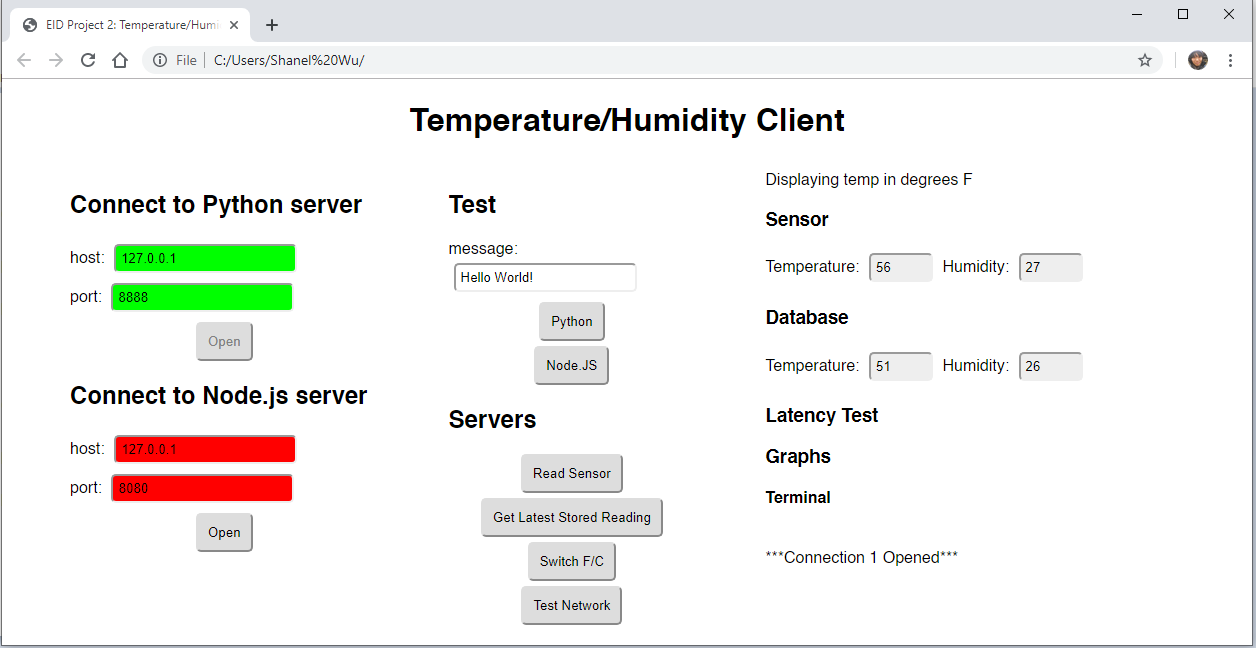Open the site info icon in address bar
Image resolution: width=1256 pixels, height=648 pixels.
tap(163, 60)
